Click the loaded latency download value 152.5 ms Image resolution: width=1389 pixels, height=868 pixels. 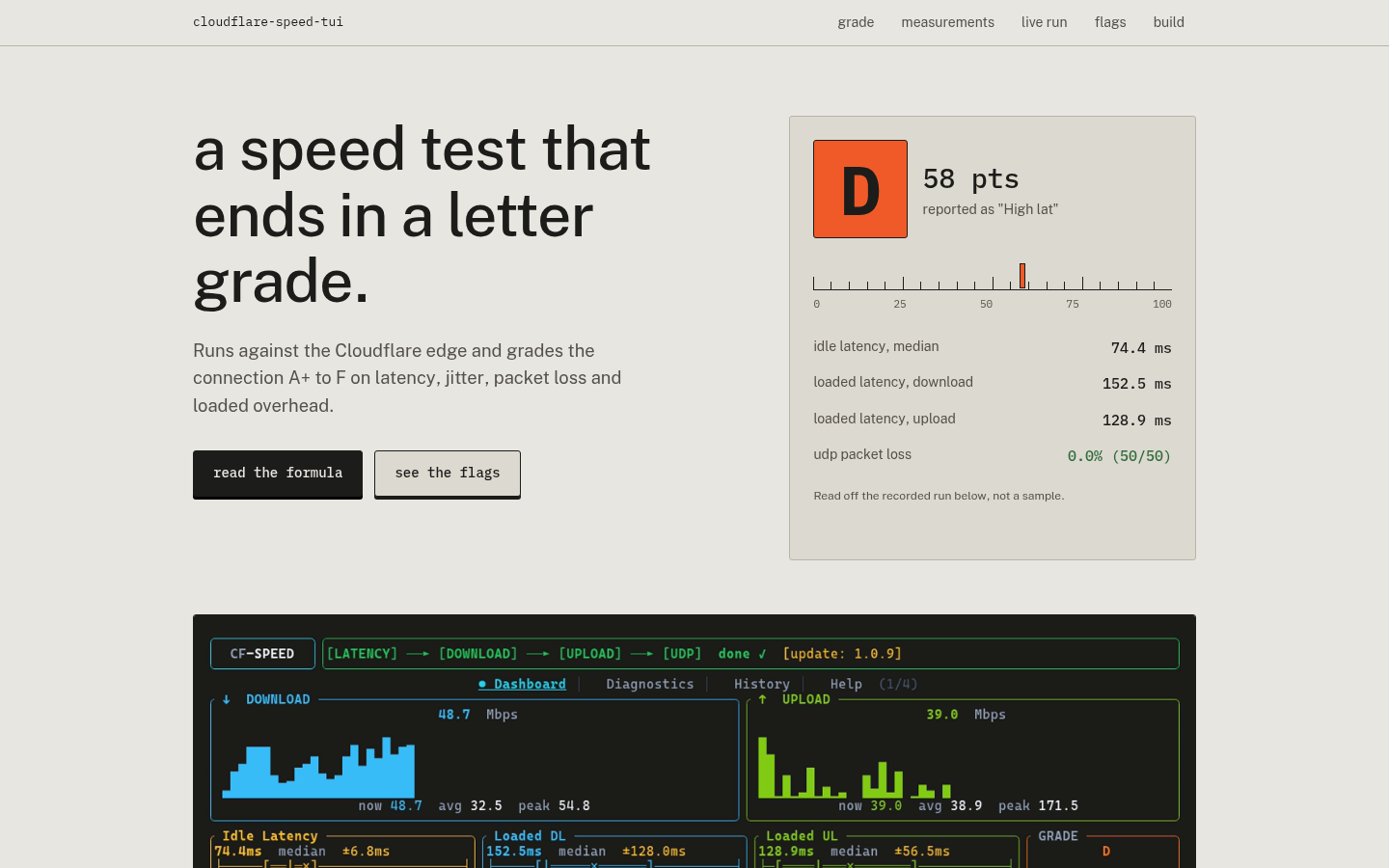1137,384
